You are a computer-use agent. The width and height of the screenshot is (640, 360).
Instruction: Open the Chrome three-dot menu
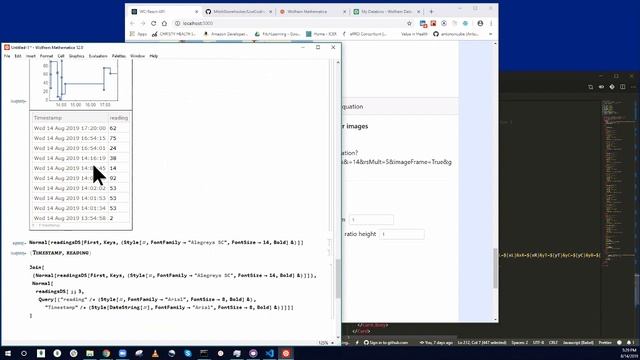click(491, 23)
